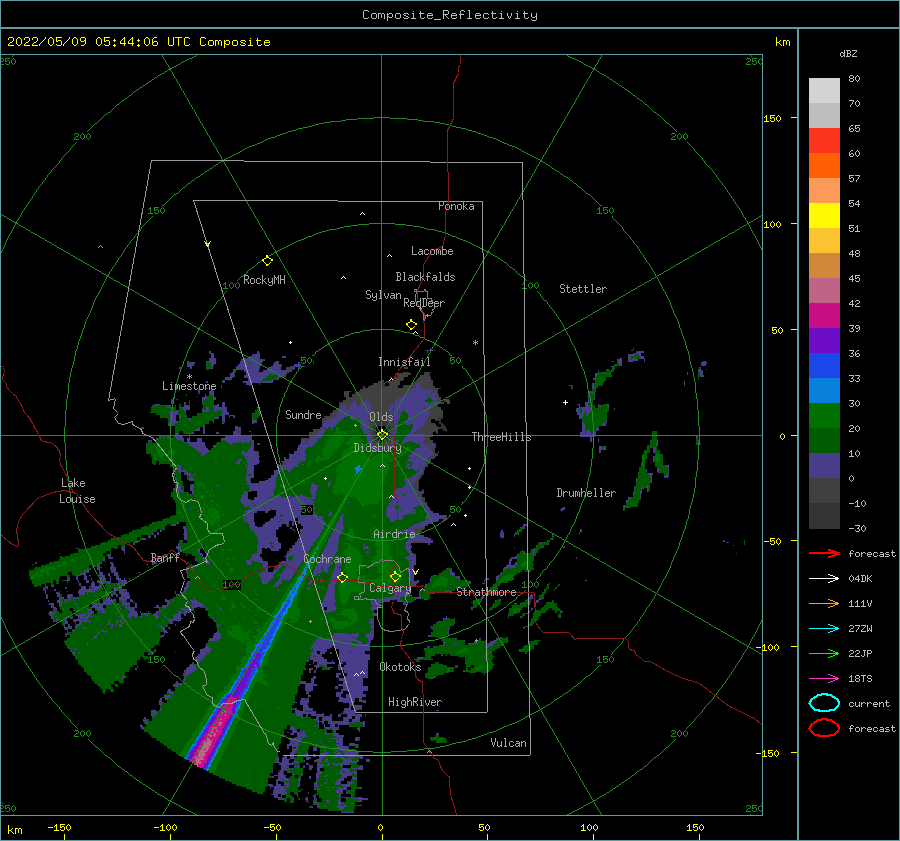The width and height of the screenshot is (900, 841).
Task: Click the Strathmore city label
Action: point(486,592)
